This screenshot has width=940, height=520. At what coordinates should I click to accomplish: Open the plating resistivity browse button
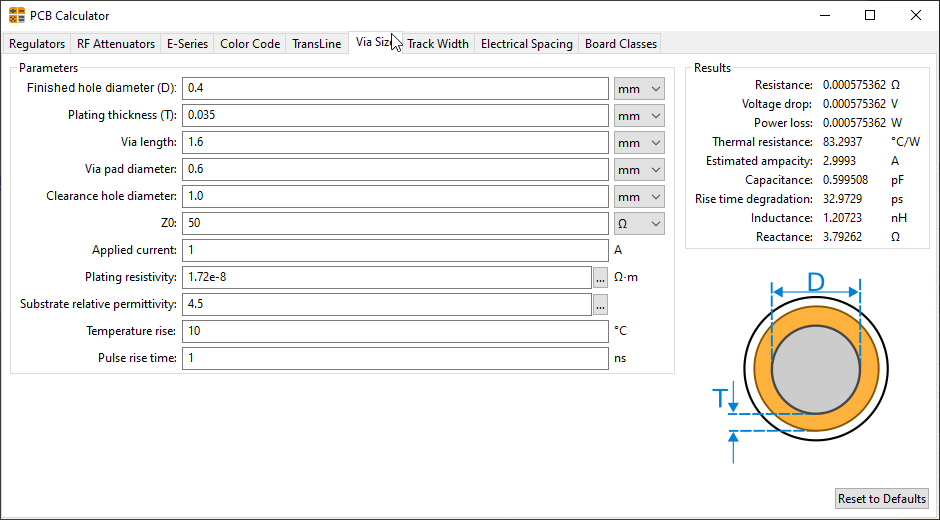600,277
